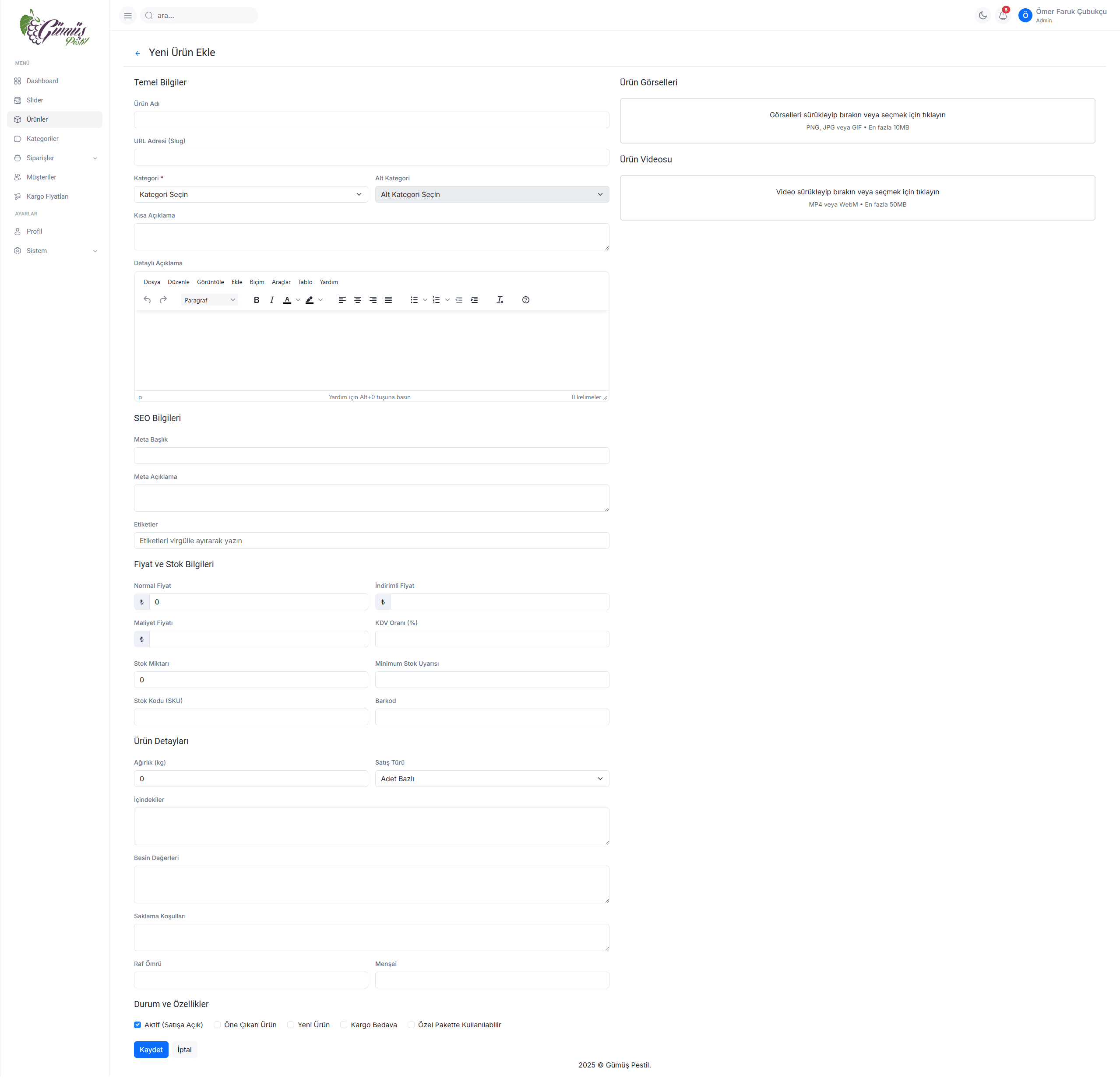Center align text in editor

pyautogui.click(x=358, y=300)
